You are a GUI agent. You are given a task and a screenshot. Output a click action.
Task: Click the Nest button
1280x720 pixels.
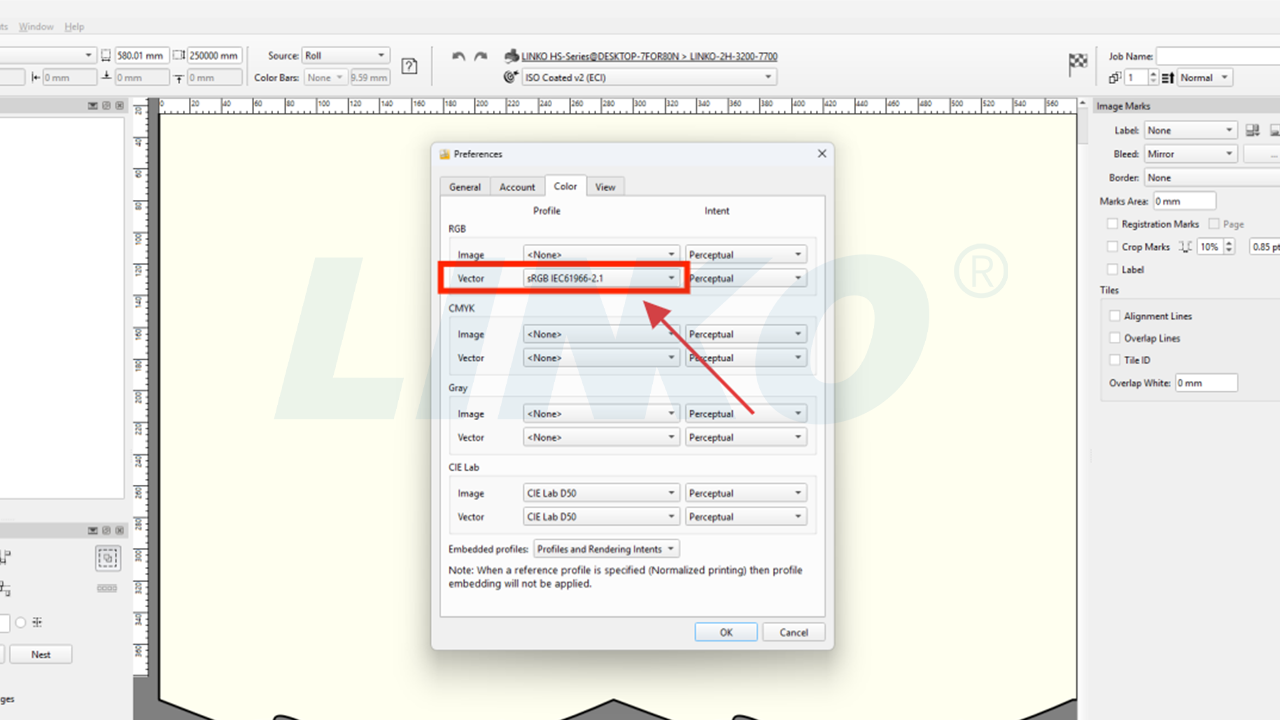coord(41,654)
